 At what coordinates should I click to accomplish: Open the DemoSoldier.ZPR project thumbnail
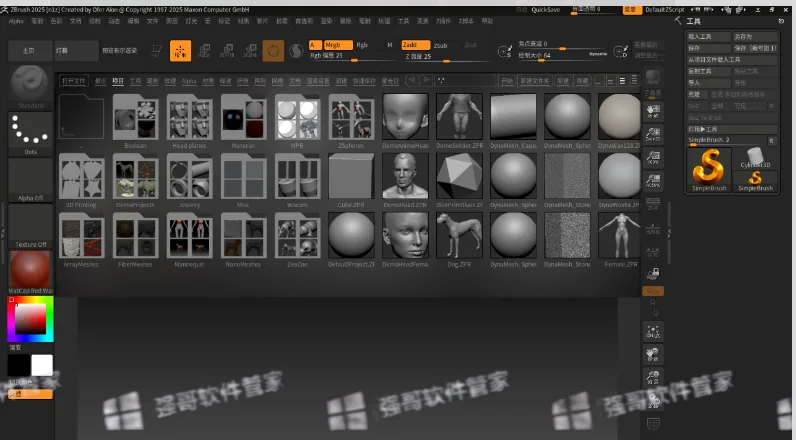pyautogui.click(x=459, y=121)
